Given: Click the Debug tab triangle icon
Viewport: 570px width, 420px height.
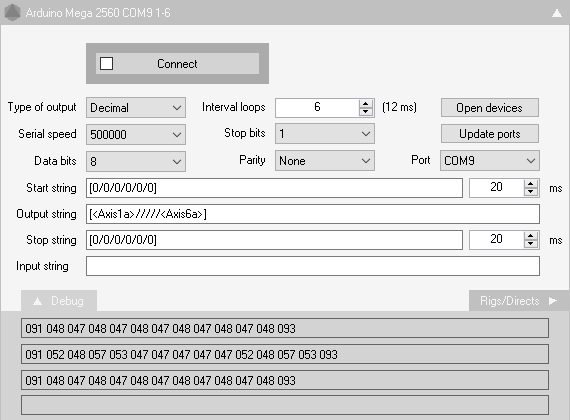Looking at the screenshot, I should [x=37, y=301].
